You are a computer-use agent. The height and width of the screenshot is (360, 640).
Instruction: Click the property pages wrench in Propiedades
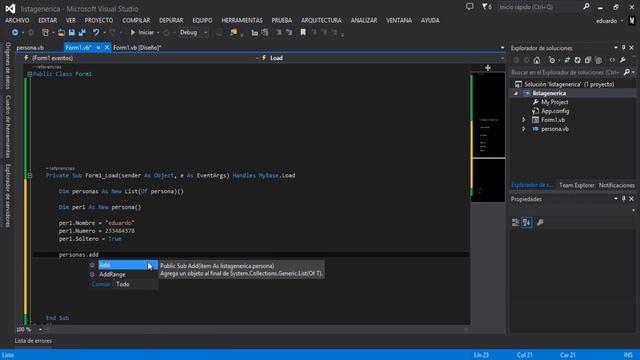click(540, 222)
